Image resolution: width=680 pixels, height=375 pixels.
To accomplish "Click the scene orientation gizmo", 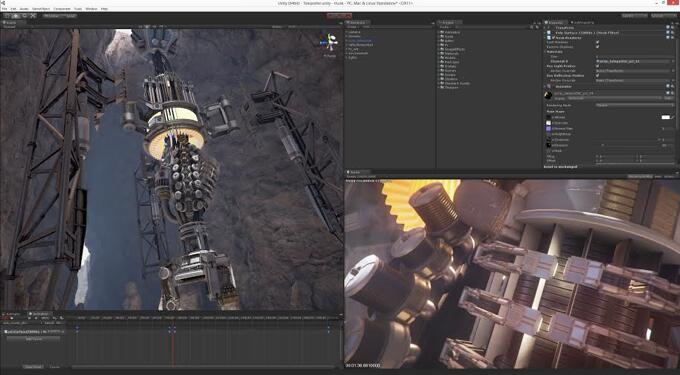I will coord(330,42).
